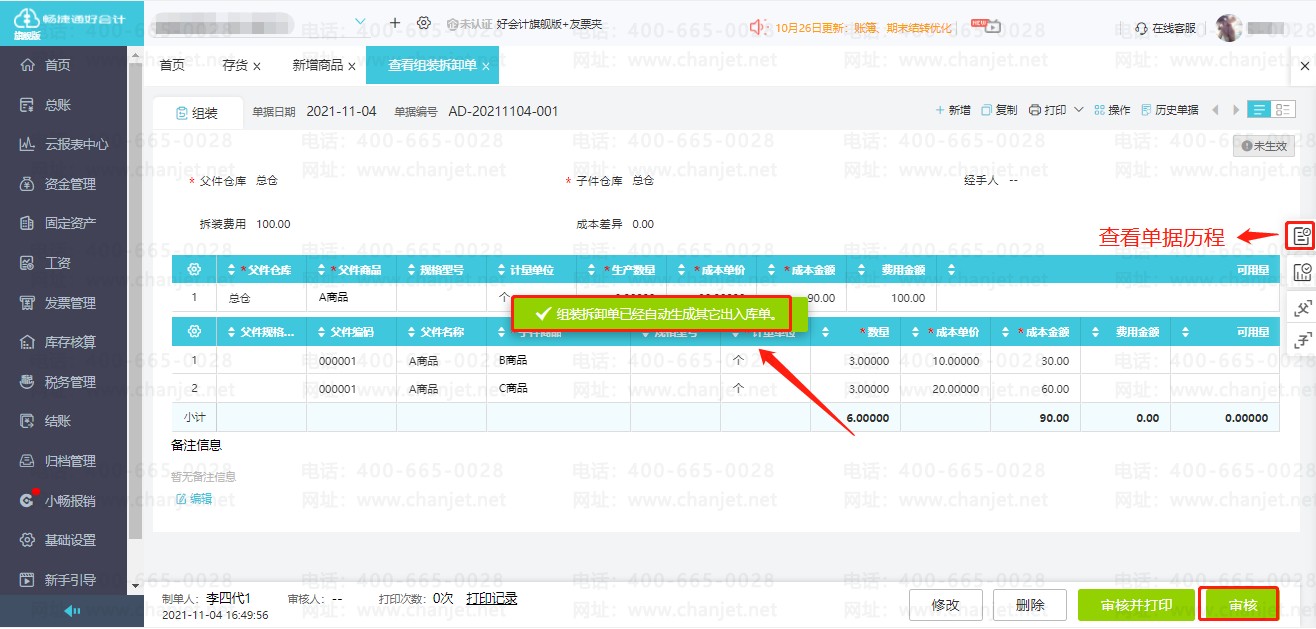Open 库存核算 in the sidebar

[x=70, y=342]
